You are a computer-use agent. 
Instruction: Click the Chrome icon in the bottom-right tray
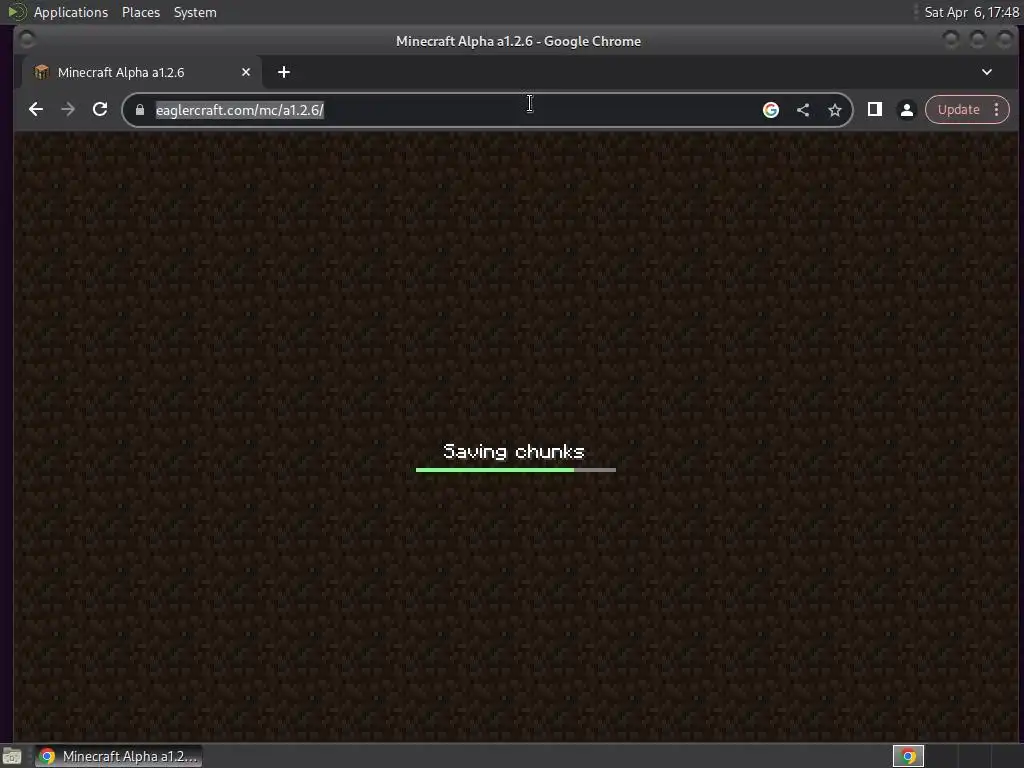[x=908, y=756]
